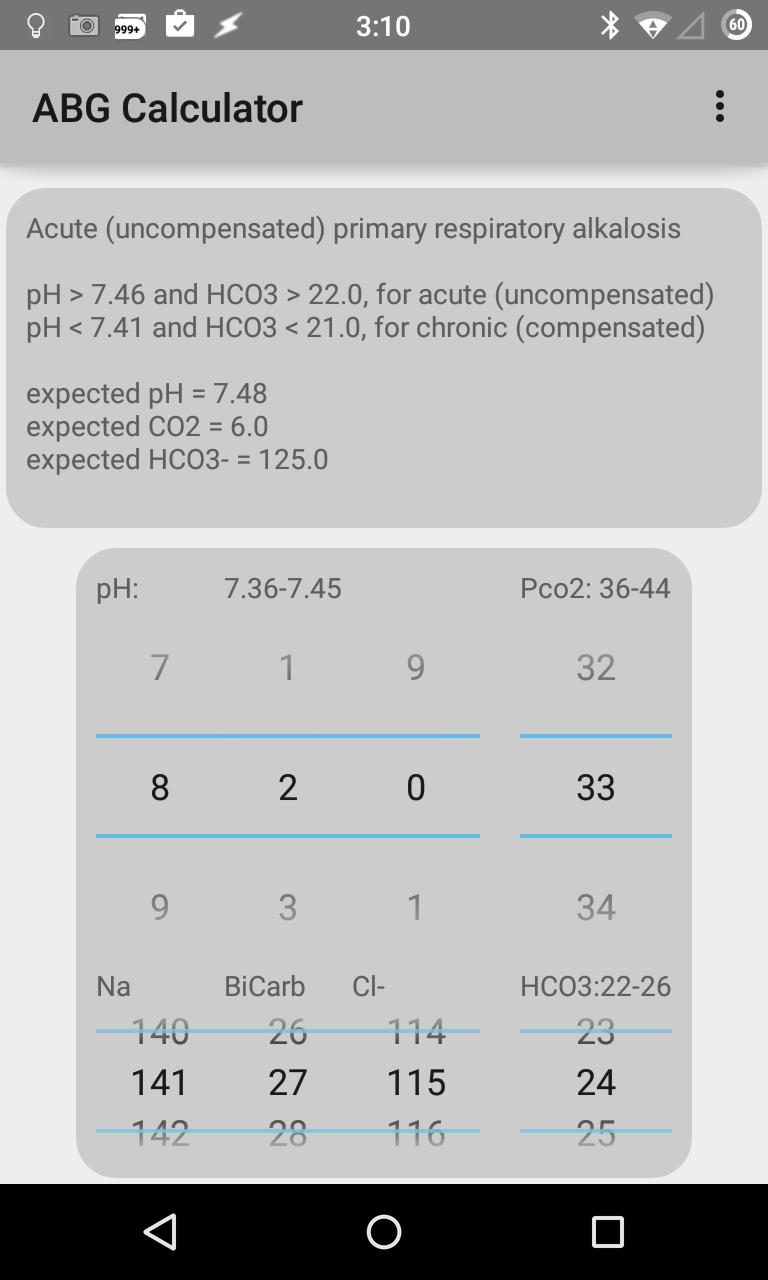Select Pco2 value 32 in the picker
Viewport: 768px width, 1280px height.
pos(596,667)
